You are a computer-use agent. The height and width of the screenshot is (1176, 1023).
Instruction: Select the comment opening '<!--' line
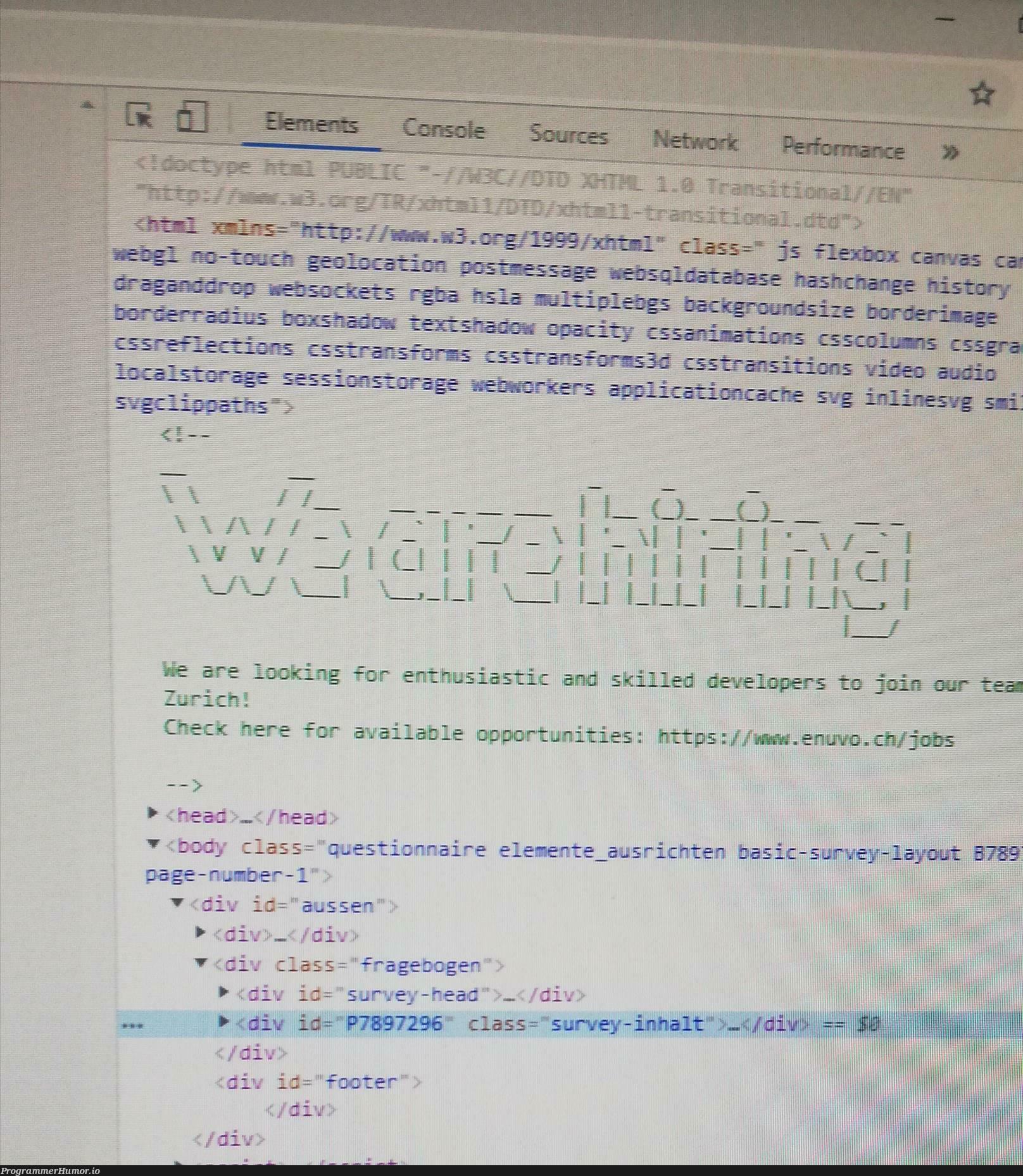(x=185, y=436)
